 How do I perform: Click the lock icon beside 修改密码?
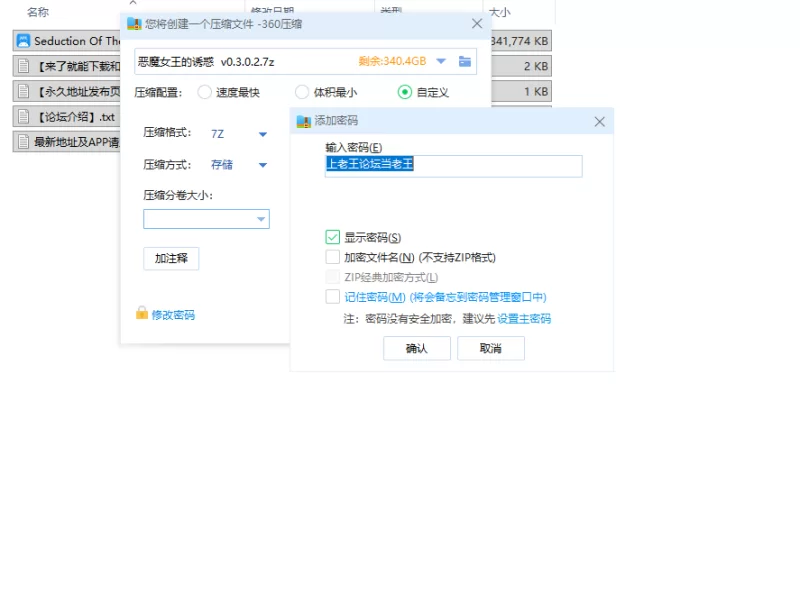click(142, 313)
